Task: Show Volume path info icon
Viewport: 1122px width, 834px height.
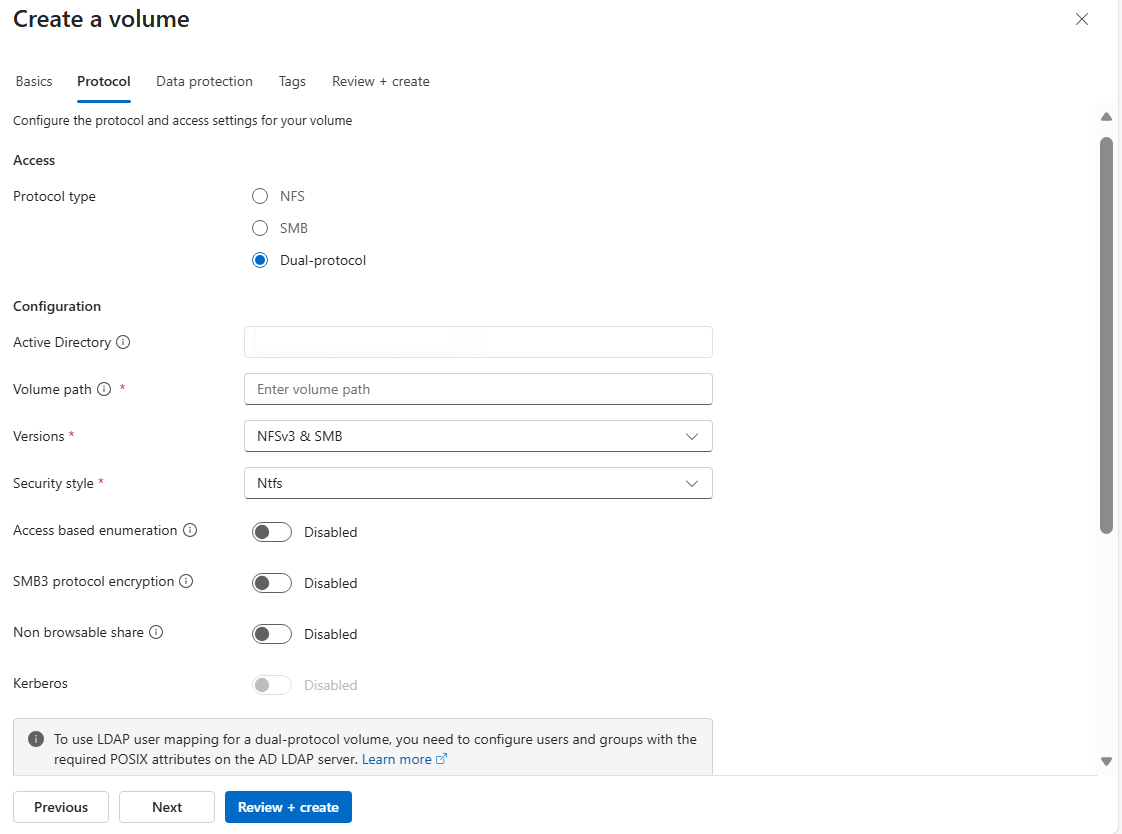Action: coord(104,389)
